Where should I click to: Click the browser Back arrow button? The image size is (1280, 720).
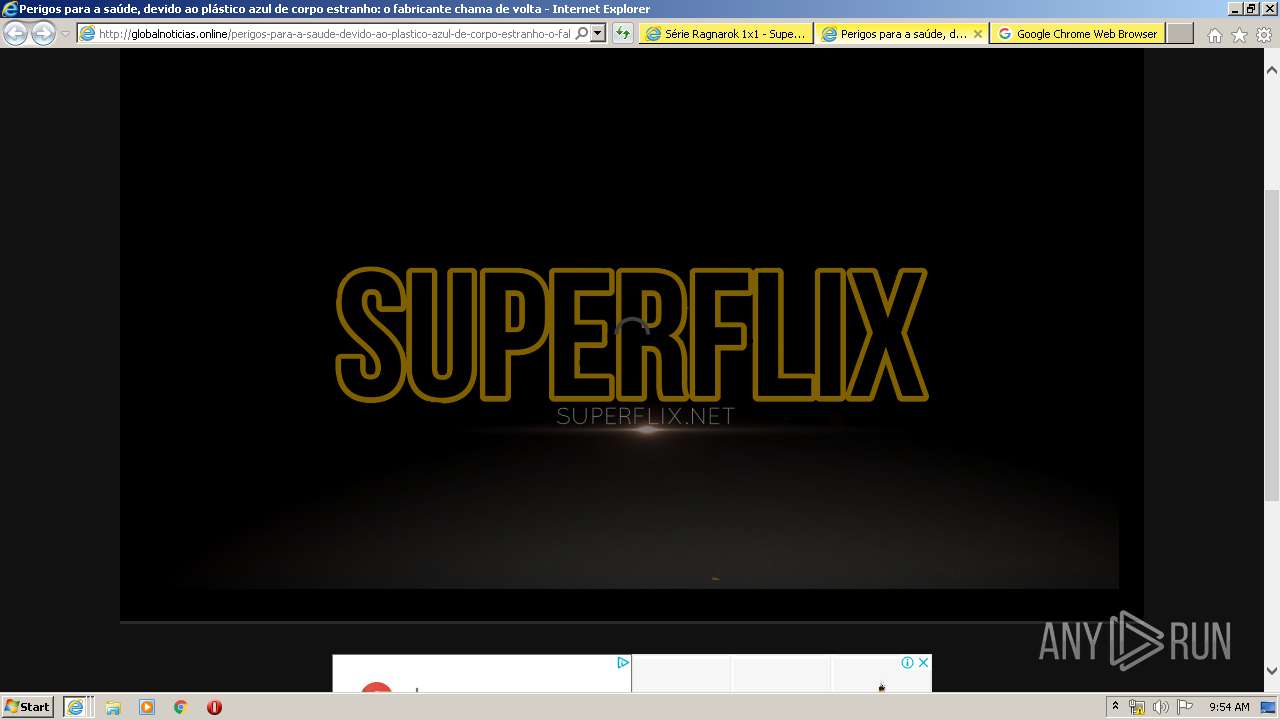16,33
